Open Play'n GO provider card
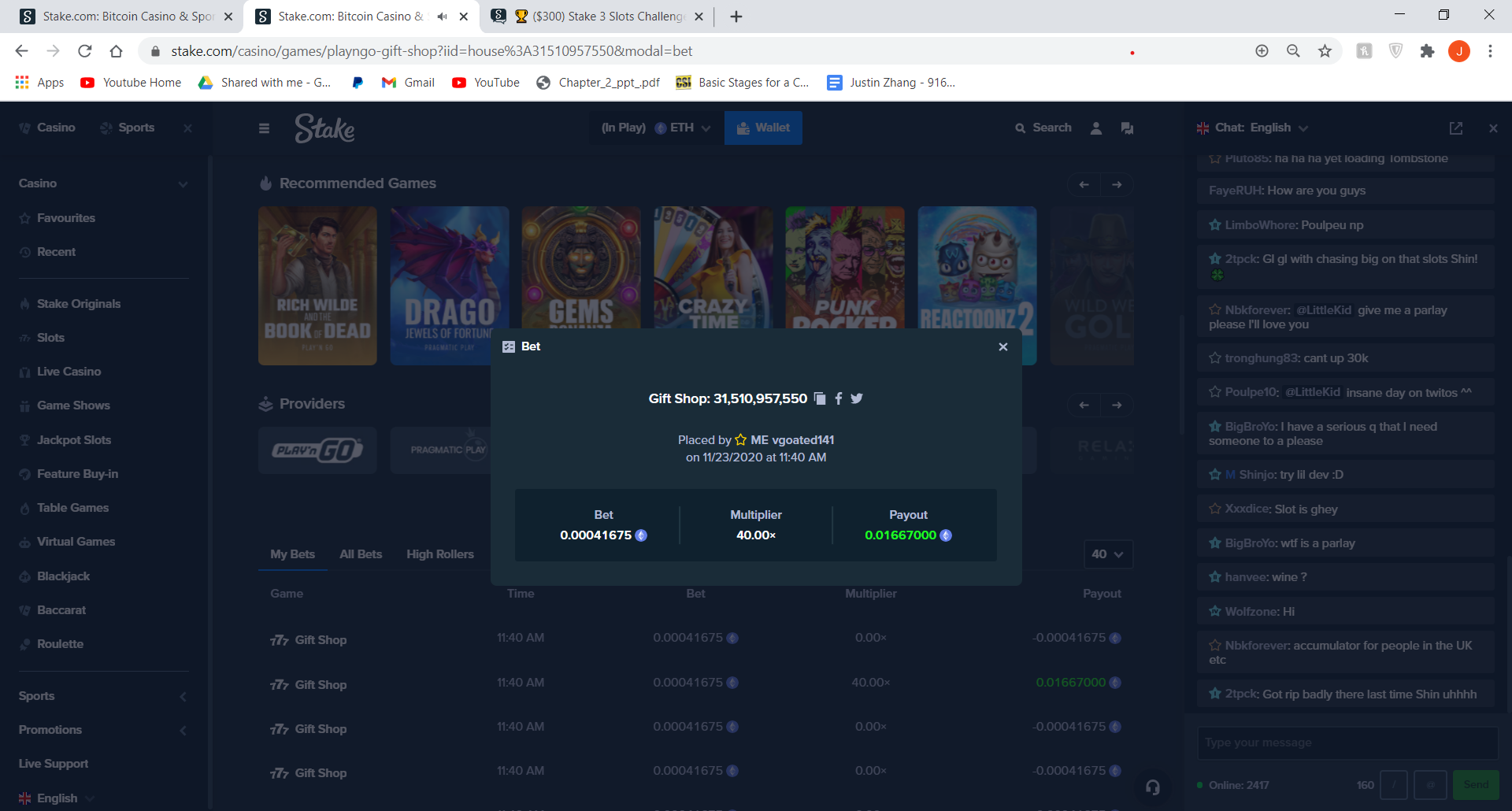1512x811 pixels. (317, 450)
